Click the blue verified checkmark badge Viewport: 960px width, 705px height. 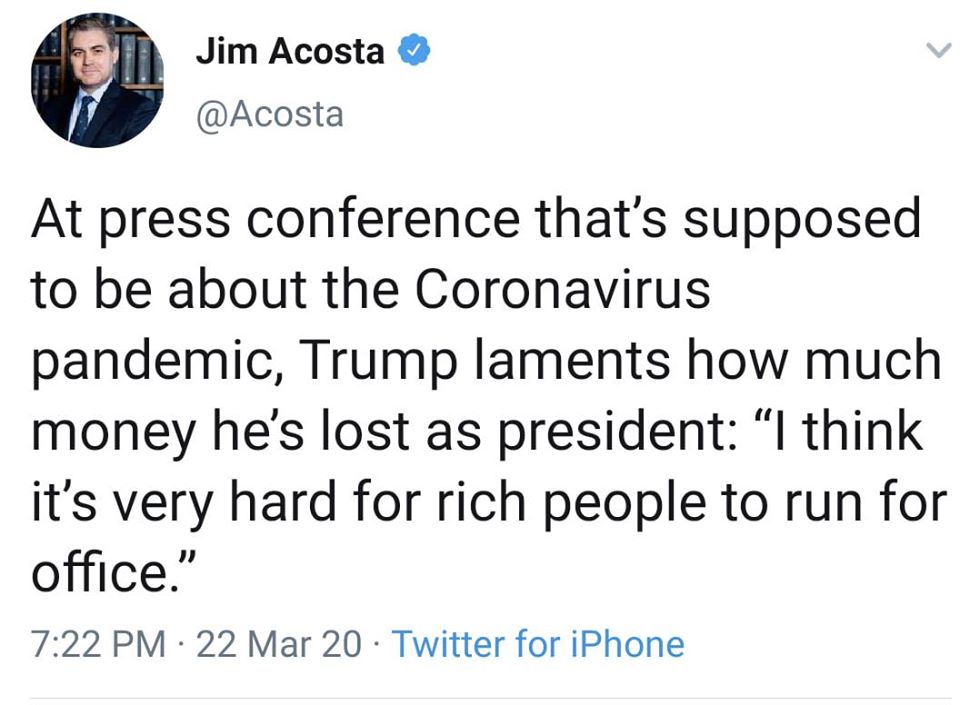(415, 51)
